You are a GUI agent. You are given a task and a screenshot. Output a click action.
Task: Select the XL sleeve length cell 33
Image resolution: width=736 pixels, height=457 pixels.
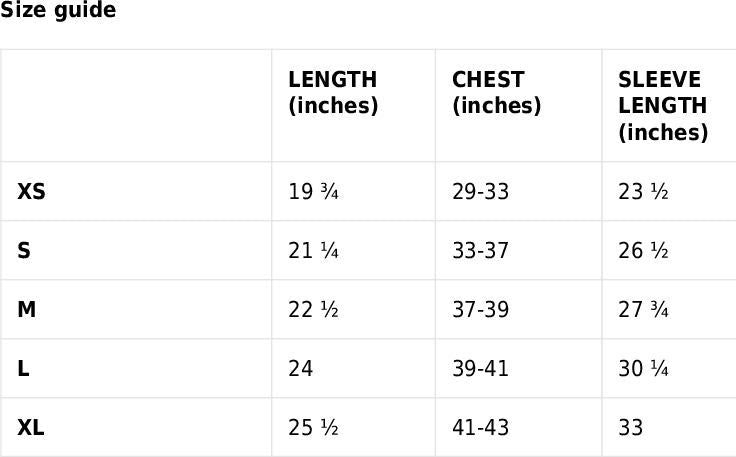point(630,427)
